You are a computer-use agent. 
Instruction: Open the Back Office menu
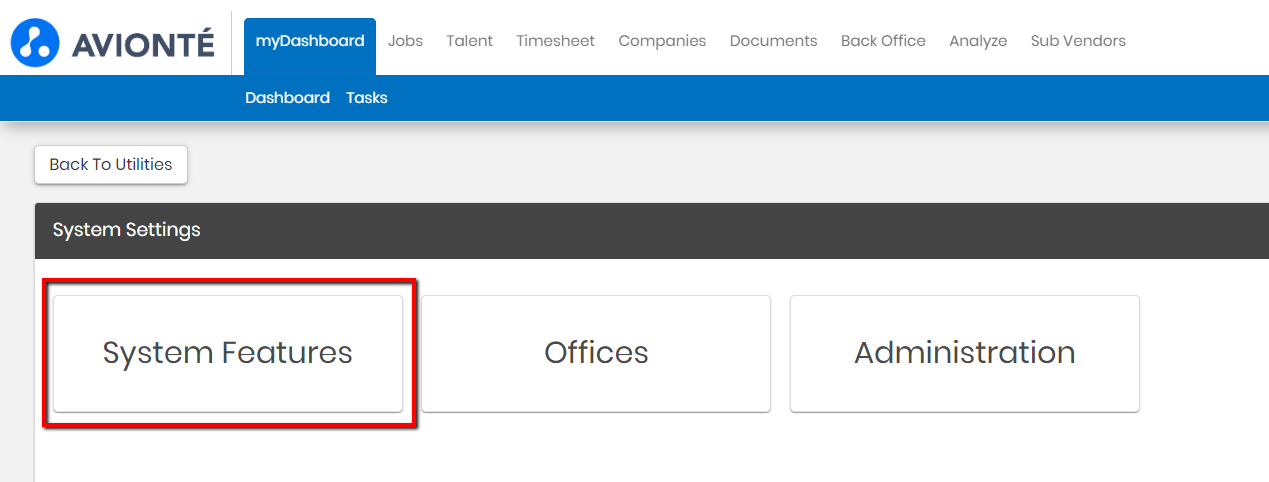(883, 41)
